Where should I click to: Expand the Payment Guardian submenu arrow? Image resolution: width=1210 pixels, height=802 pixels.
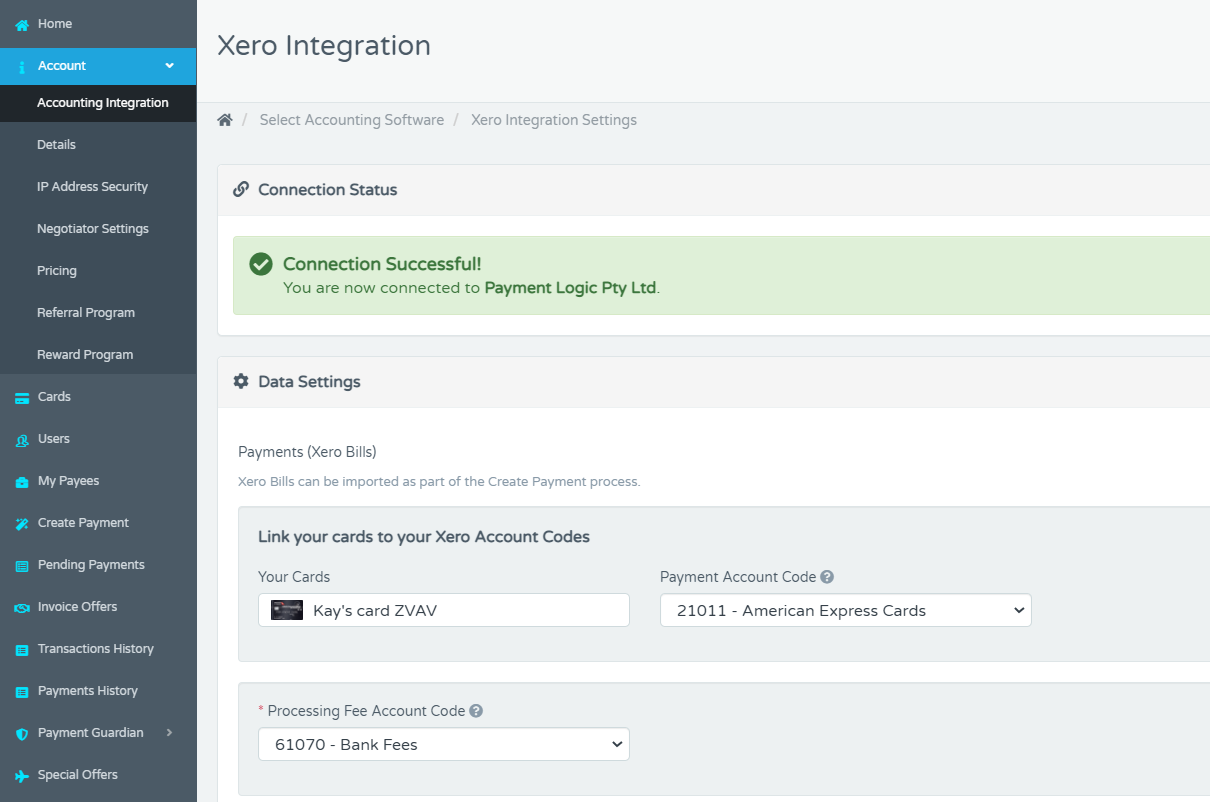(x=169, y=733)
